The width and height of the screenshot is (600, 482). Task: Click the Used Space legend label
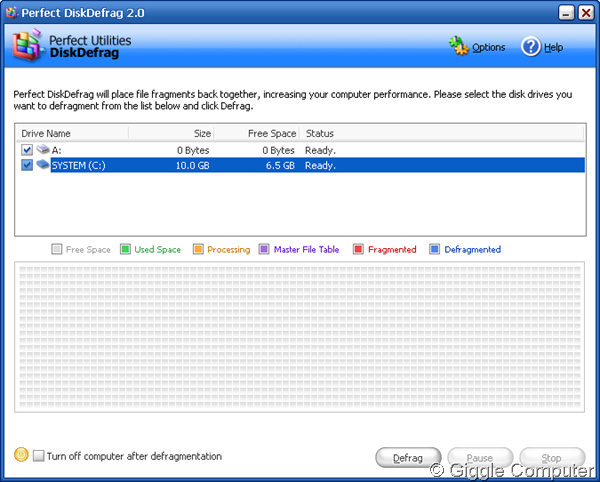coord(158,250)
